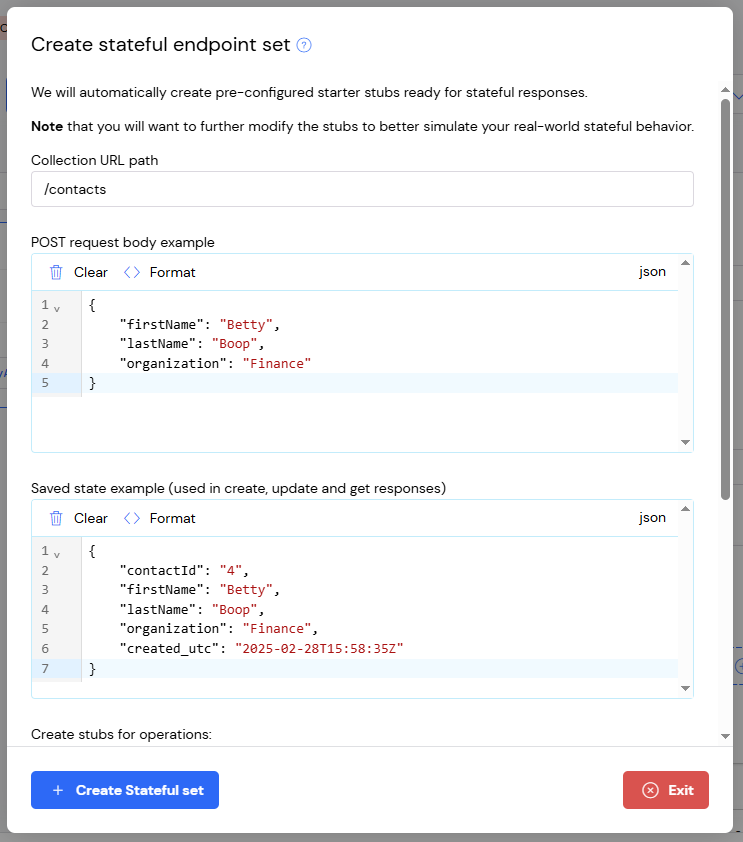Click closing brace line 7 in Saved state editor
743x842 pixels.
click(x=92, y=669)
